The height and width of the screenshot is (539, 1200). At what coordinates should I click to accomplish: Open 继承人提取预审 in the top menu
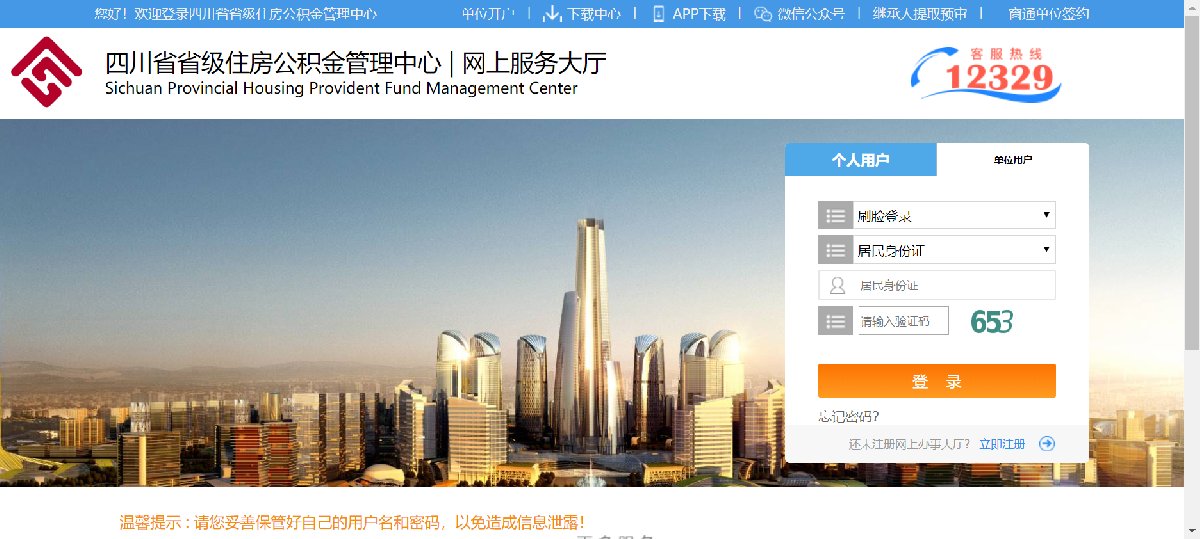pyautogui.click(x=919, y=14)
